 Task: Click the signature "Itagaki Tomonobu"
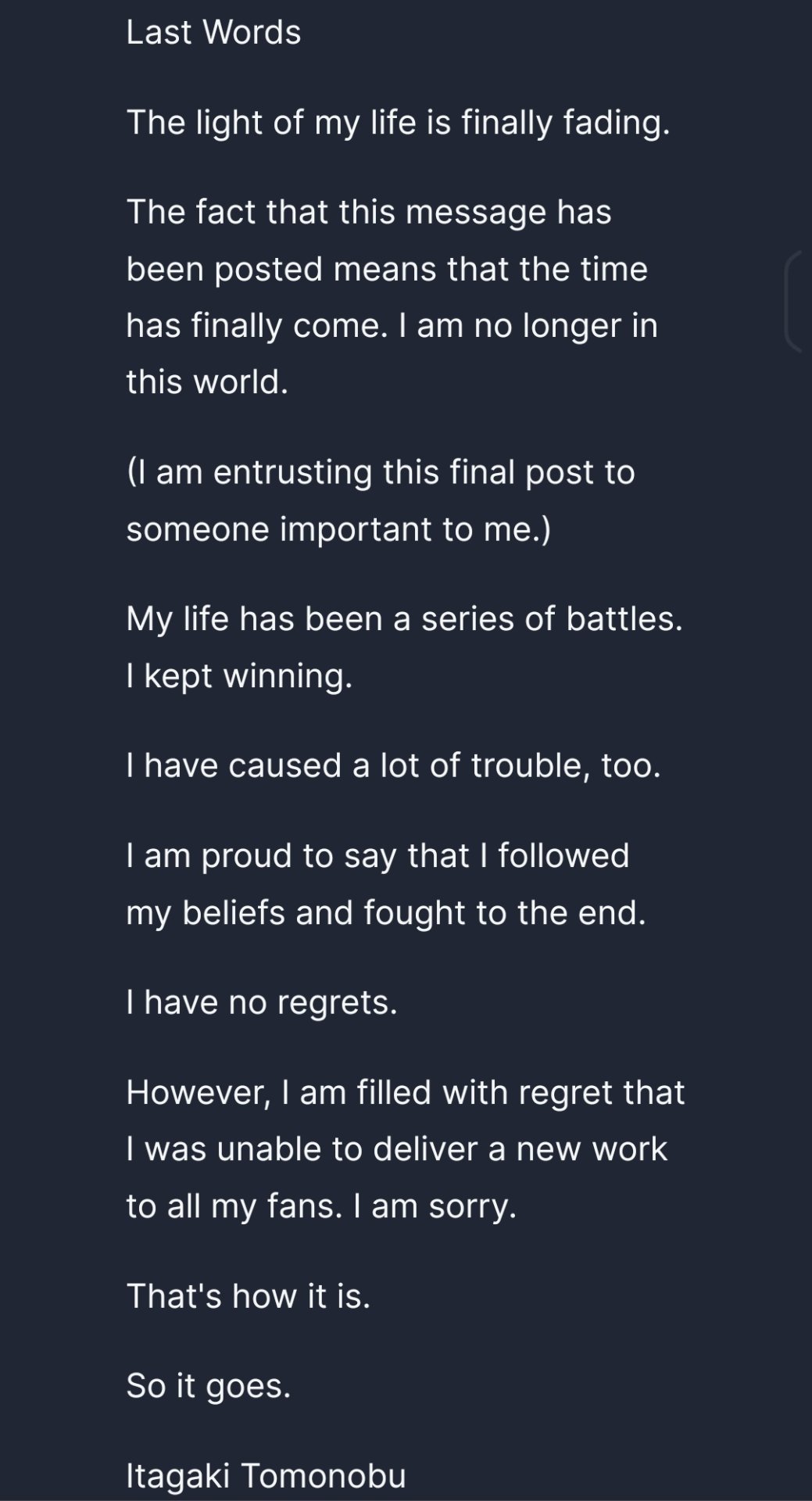coord(266,1477)
